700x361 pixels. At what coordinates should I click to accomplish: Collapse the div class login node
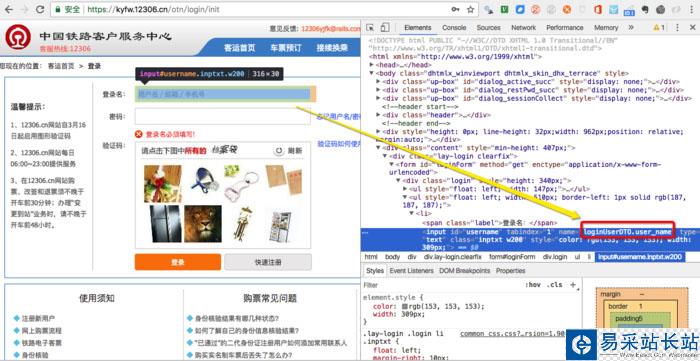[x=398, y=181]
